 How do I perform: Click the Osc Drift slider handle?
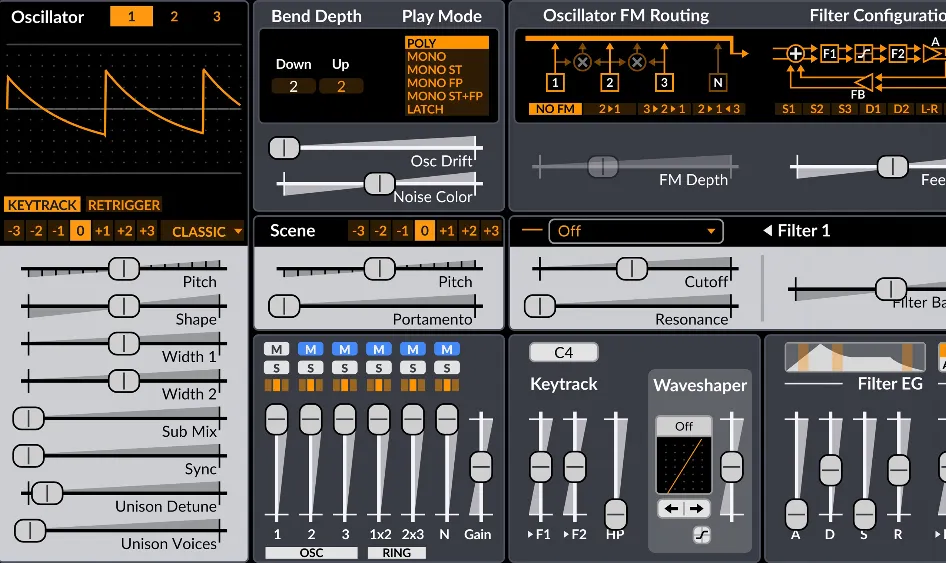click(x=284, y=148)
